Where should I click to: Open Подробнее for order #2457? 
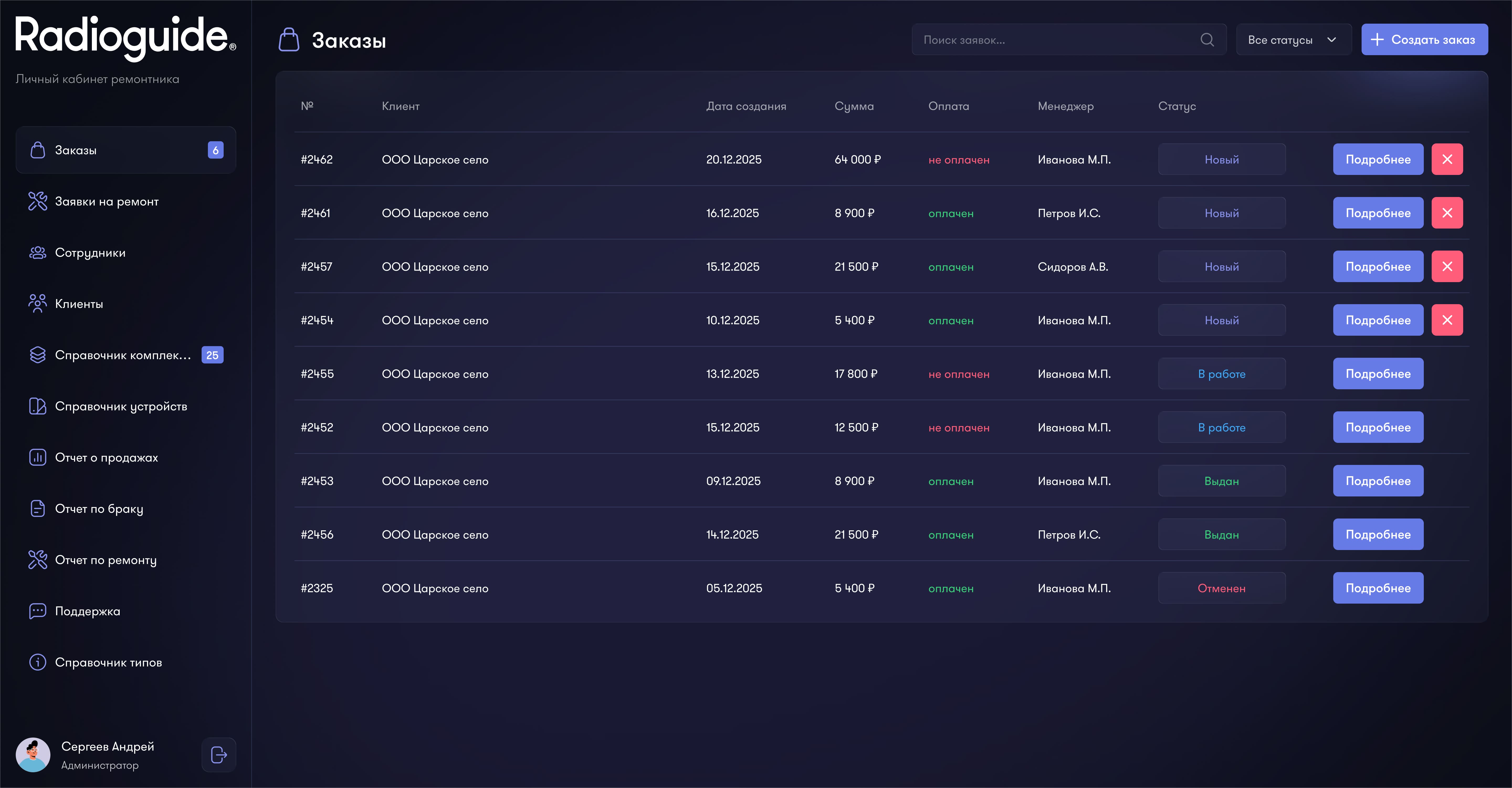[1378, 266]
